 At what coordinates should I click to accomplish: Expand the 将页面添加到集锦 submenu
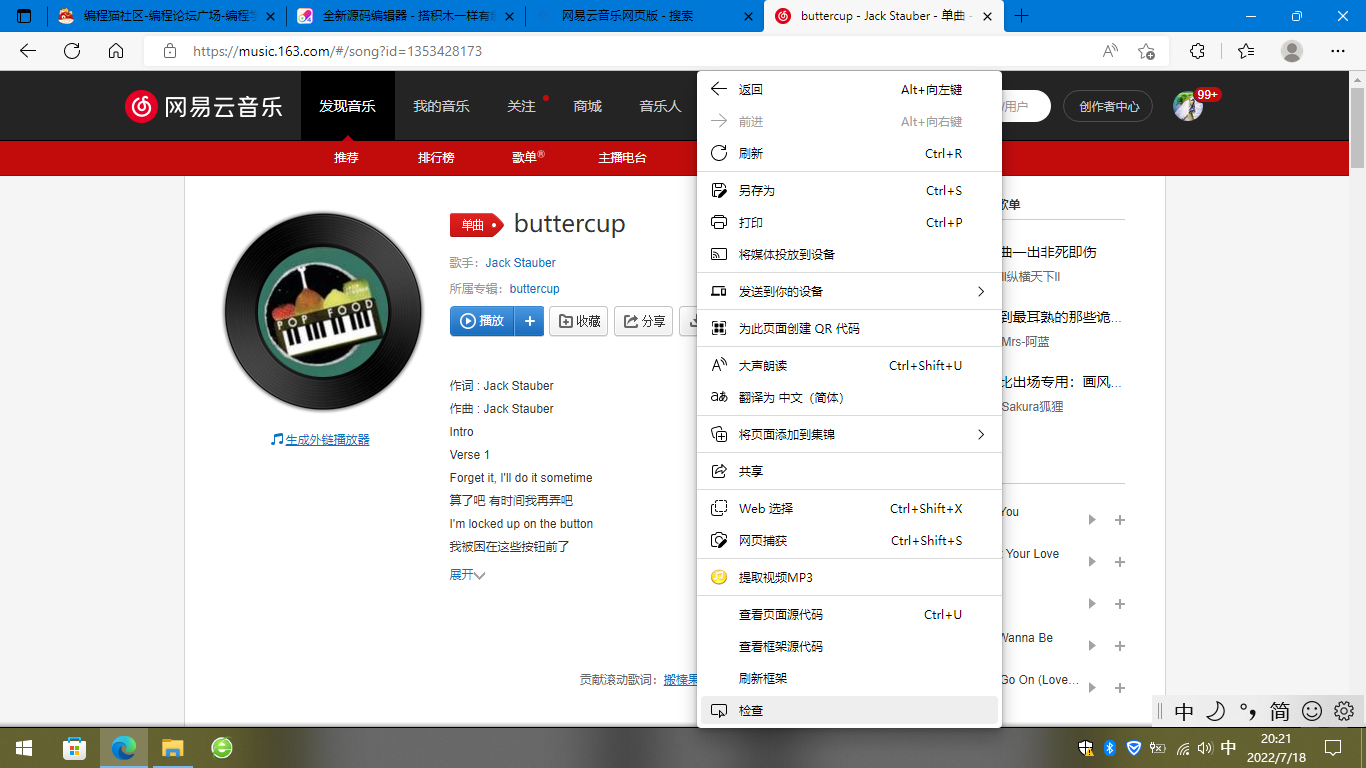(849, 434)
